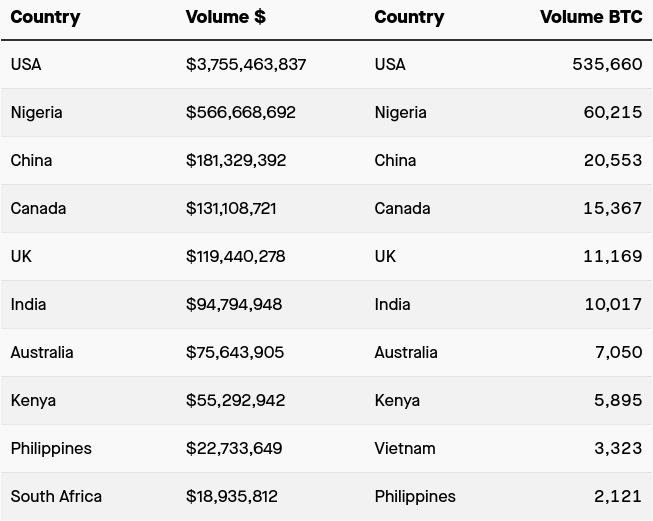
Task: Click the second 'Country' column header
Action: (x=409, y=17)
